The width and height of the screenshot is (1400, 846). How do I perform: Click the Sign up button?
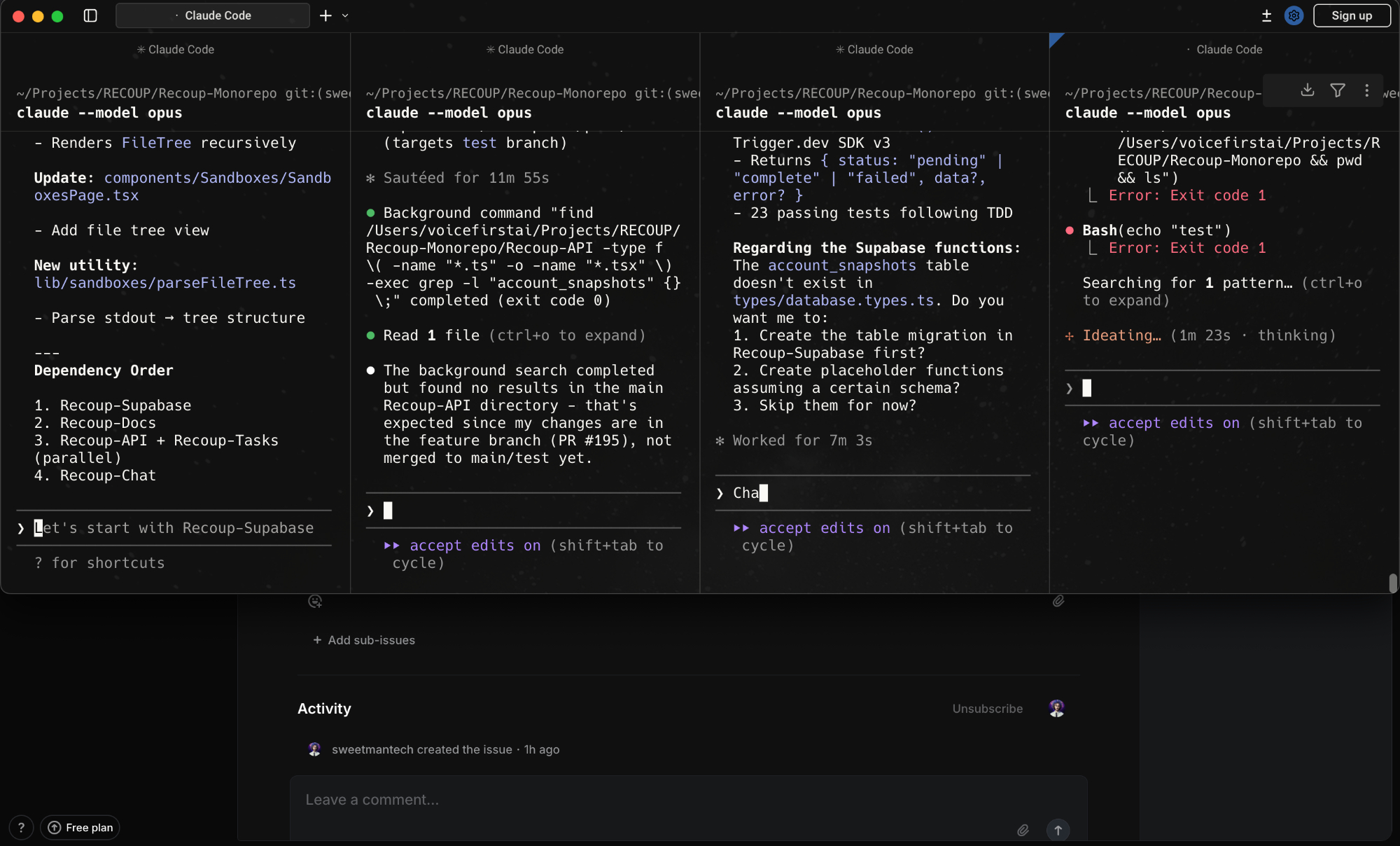coord(1351,15)
